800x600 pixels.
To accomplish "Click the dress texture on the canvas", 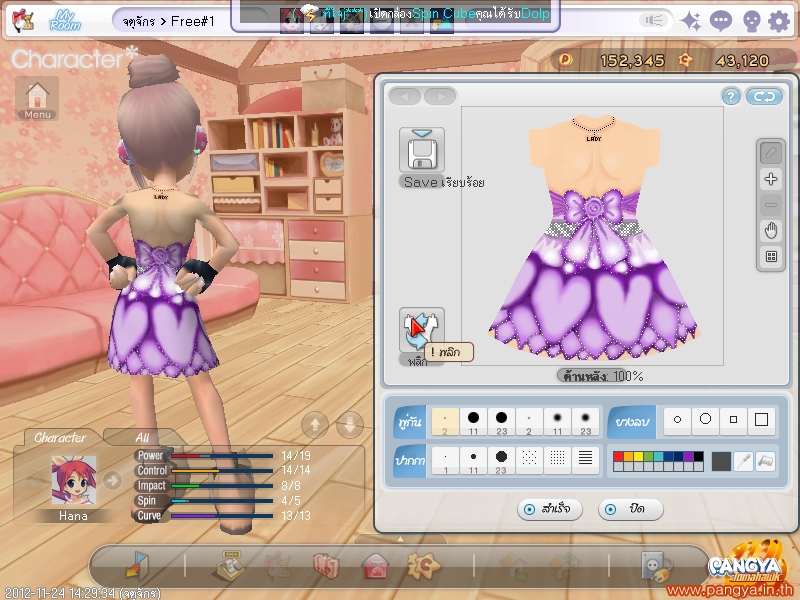I will pyautogui.click(x=592, y=236).
